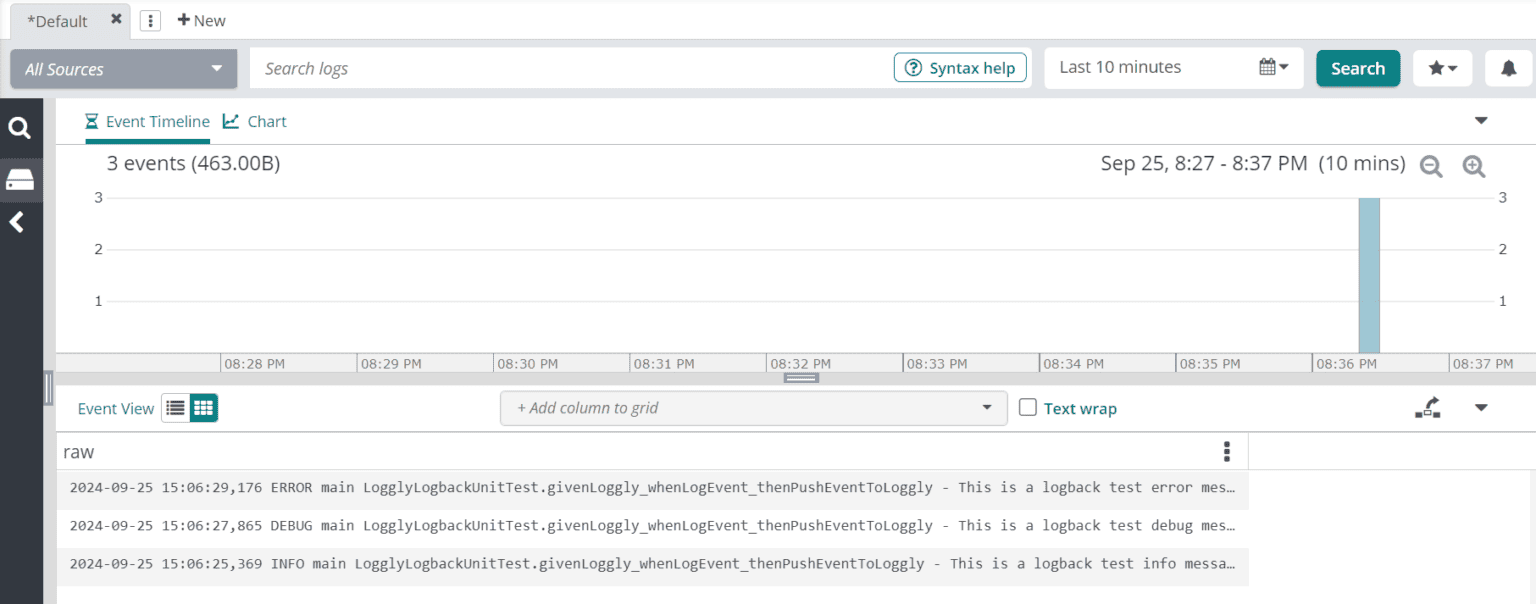
Task: Click the resize handle between timeline and events
Action: click(x=799, y=377)
